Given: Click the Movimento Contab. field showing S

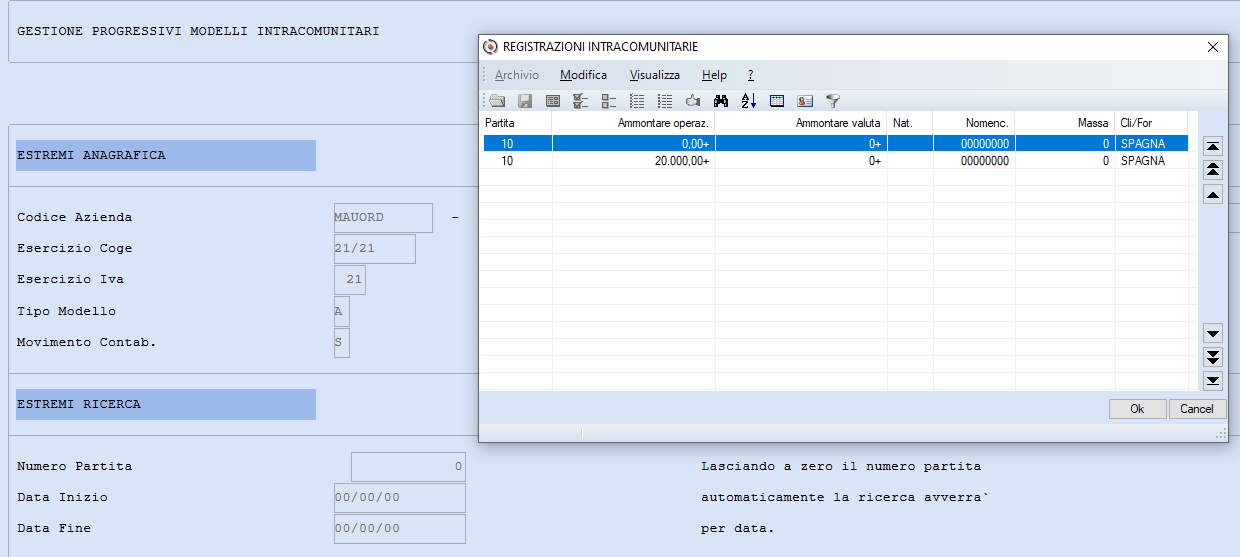Looking at the screenshot, I should click(341, 342).
